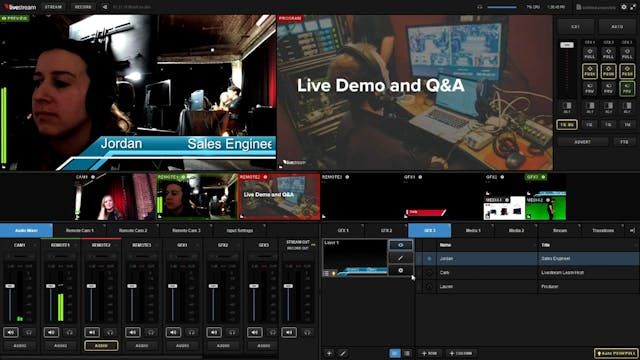Image resolution: width=640 pixels, height=360 pixels.
Task: Select the MEDIA2 green screen thumbnail
Action: tap(546, 208)
